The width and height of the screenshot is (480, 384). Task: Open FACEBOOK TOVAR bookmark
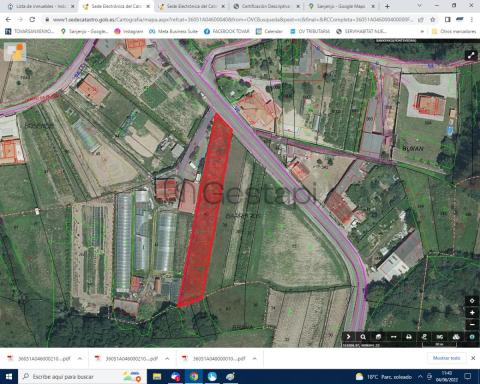pos(226,31)
